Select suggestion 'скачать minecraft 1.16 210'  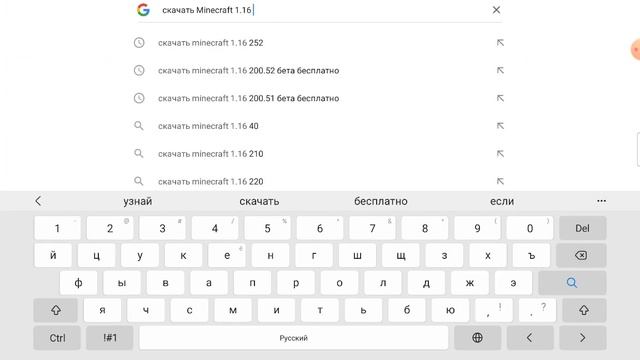click(x=211, y=154)
